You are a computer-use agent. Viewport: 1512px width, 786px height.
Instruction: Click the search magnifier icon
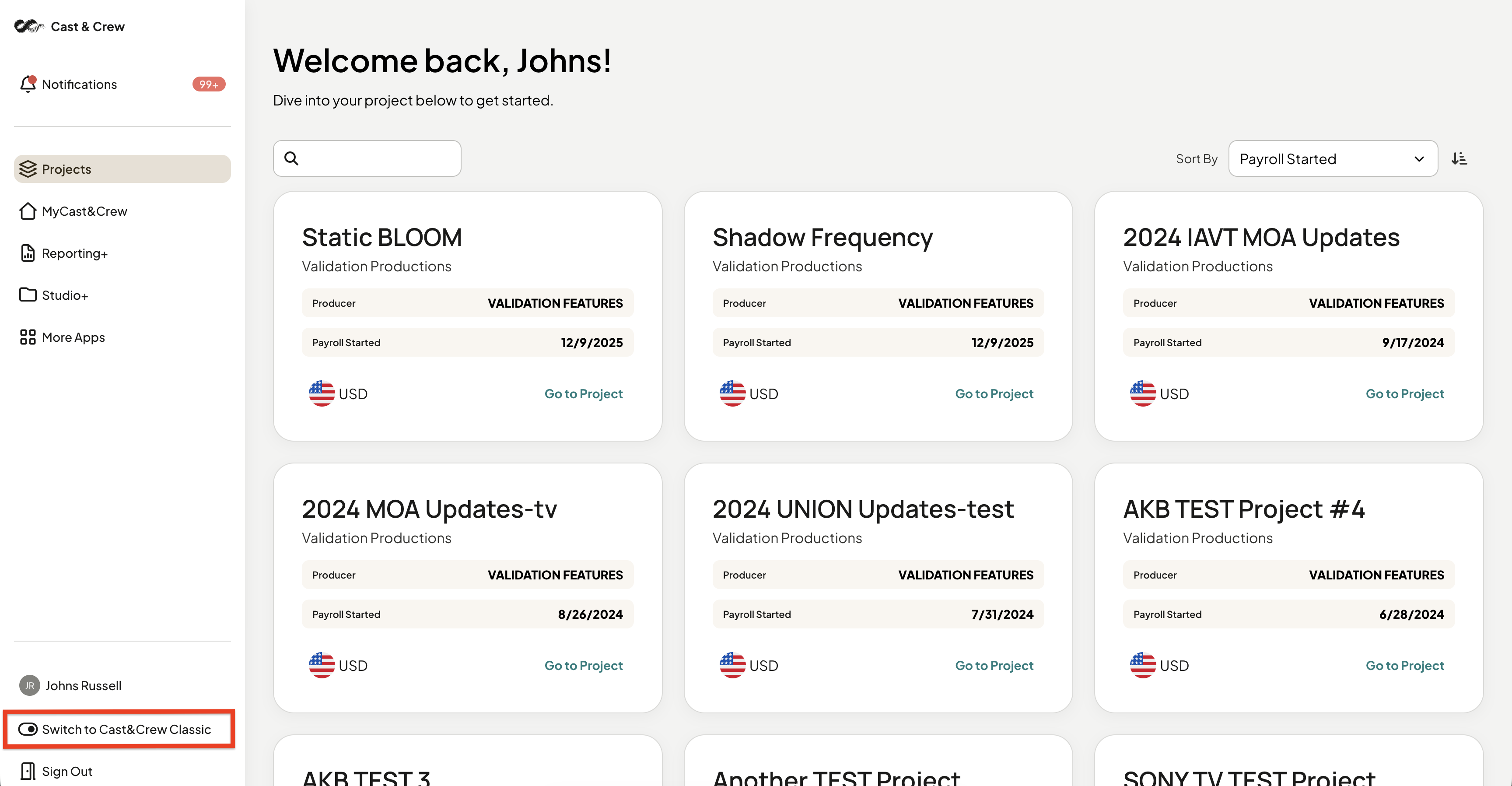291,158
